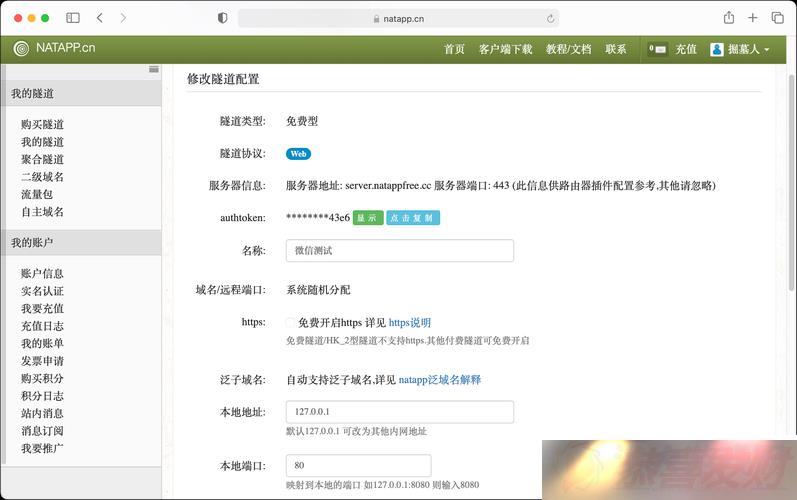
Task: Open 我要推广 in the sidebar
Action: click(42, 448)
